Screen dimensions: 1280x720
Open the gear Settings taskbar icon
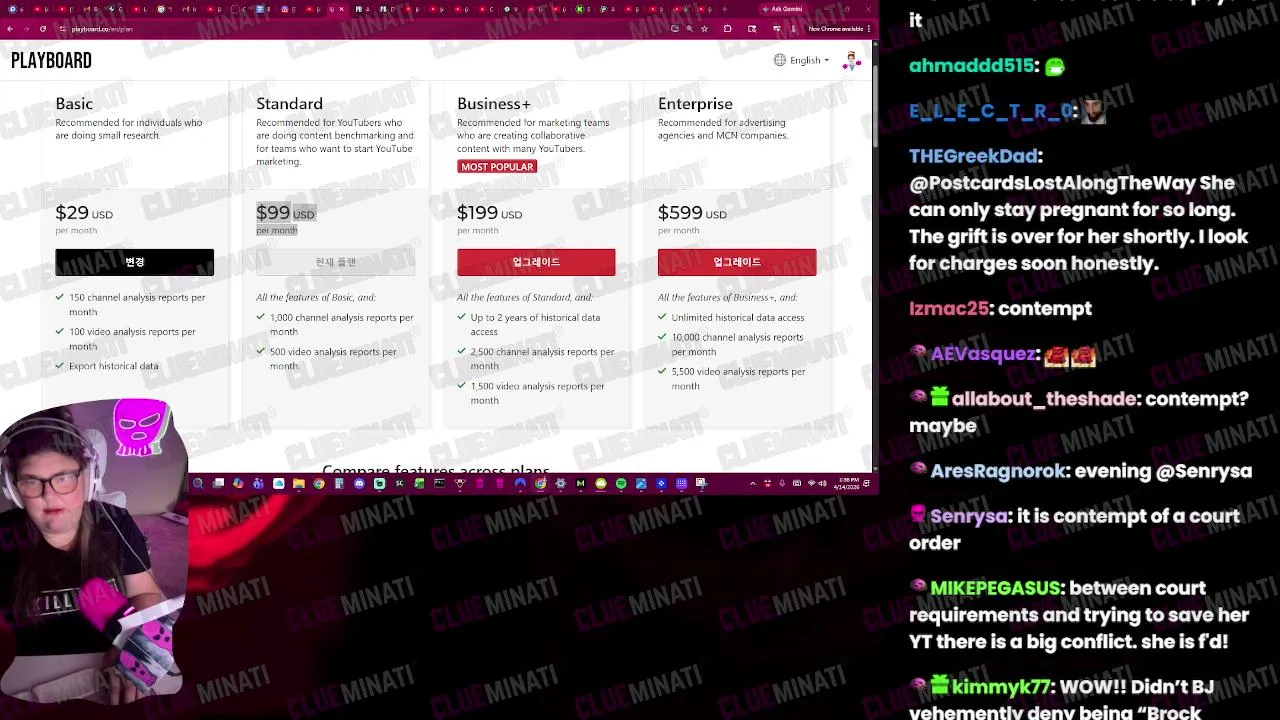pyautogui.click(x=560, y=484)
